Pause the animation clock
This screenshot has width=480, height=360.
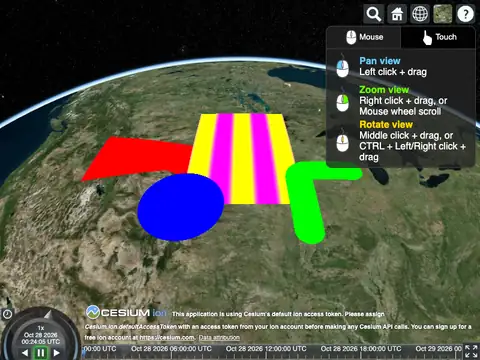click(41, 353)
